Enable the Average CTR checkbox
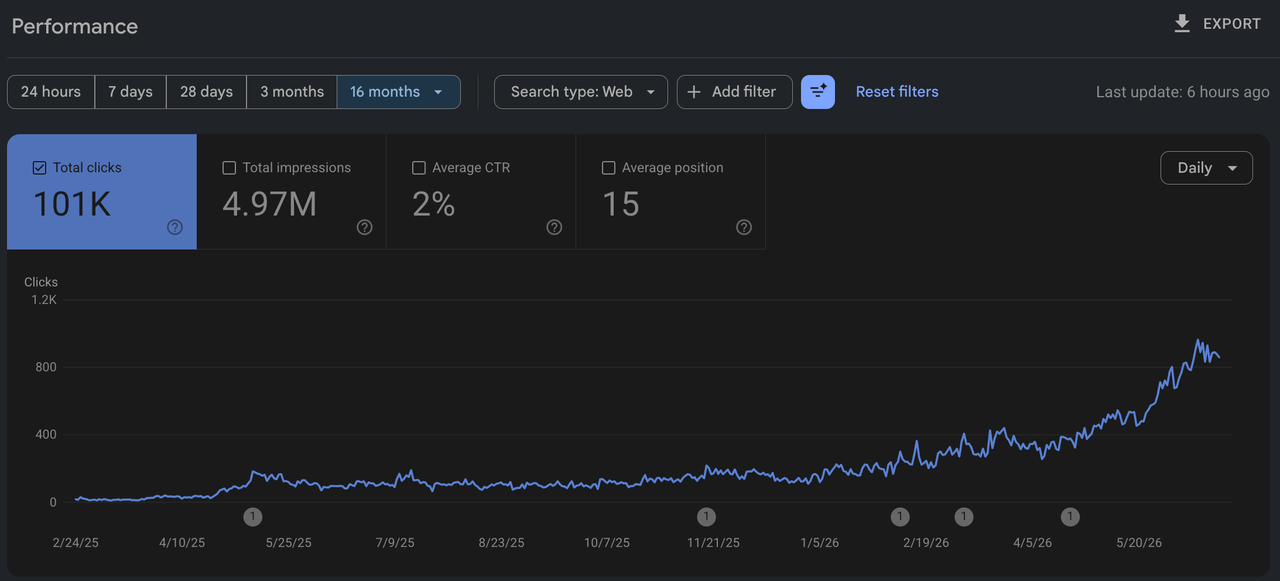1280x581 pixels. [x=419, y=168]
